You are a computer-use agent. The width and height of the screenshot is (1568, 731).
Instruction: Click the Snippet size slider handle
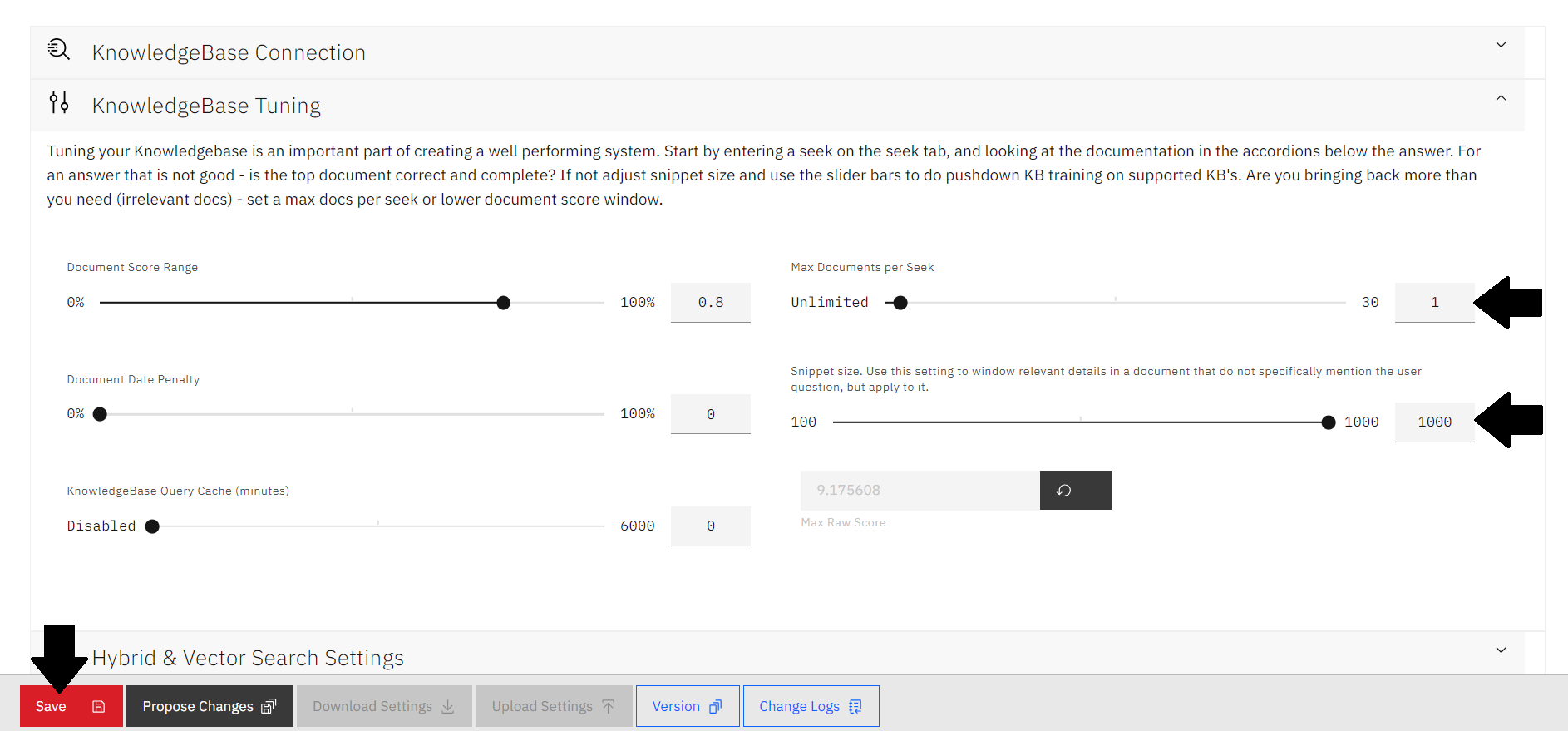(x=1329, y=422)
